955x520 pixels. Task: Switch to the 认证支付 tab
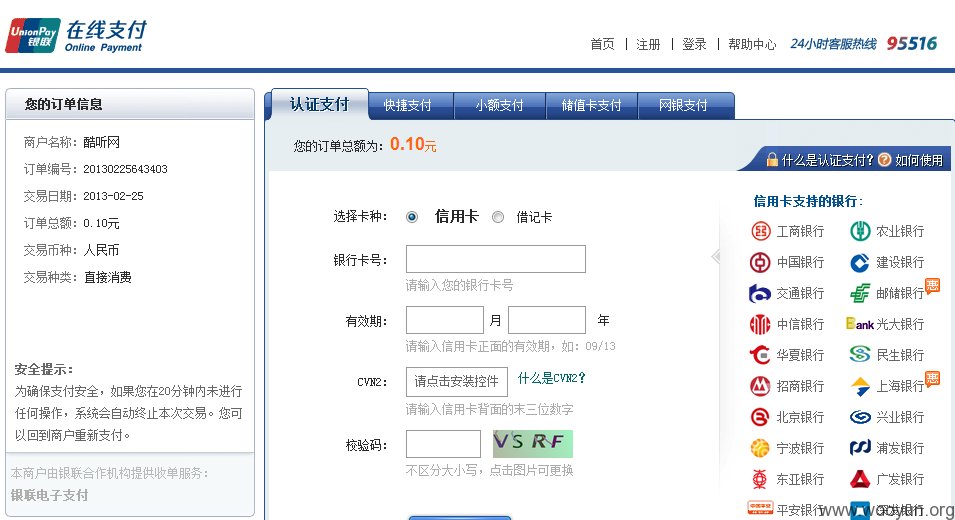318,105
